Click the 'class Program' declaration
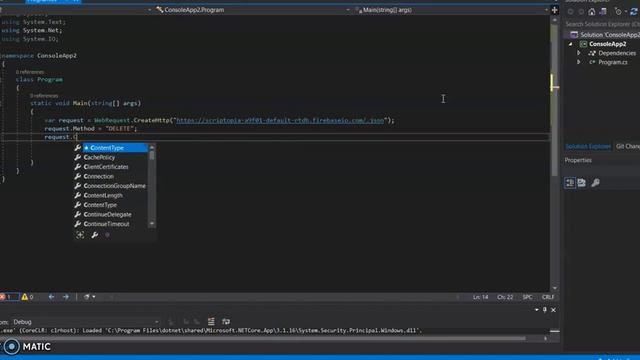Screen dimensions: 640x360 tap(39, 80)
